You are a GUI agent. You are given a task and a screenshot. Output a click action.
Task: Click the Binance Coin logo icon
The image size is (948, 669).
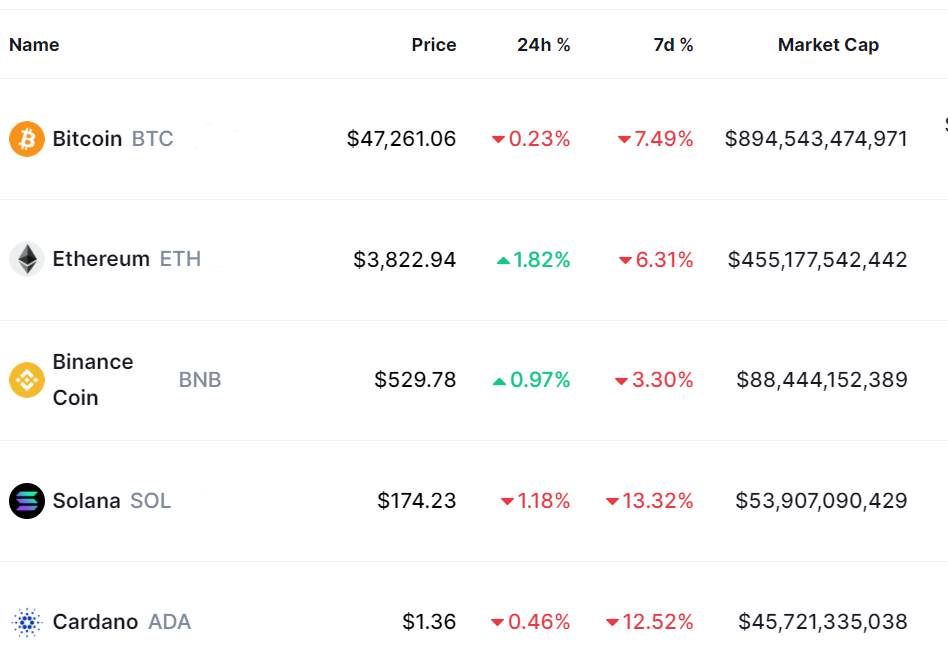pyautogui.click(x=27, y=380)
